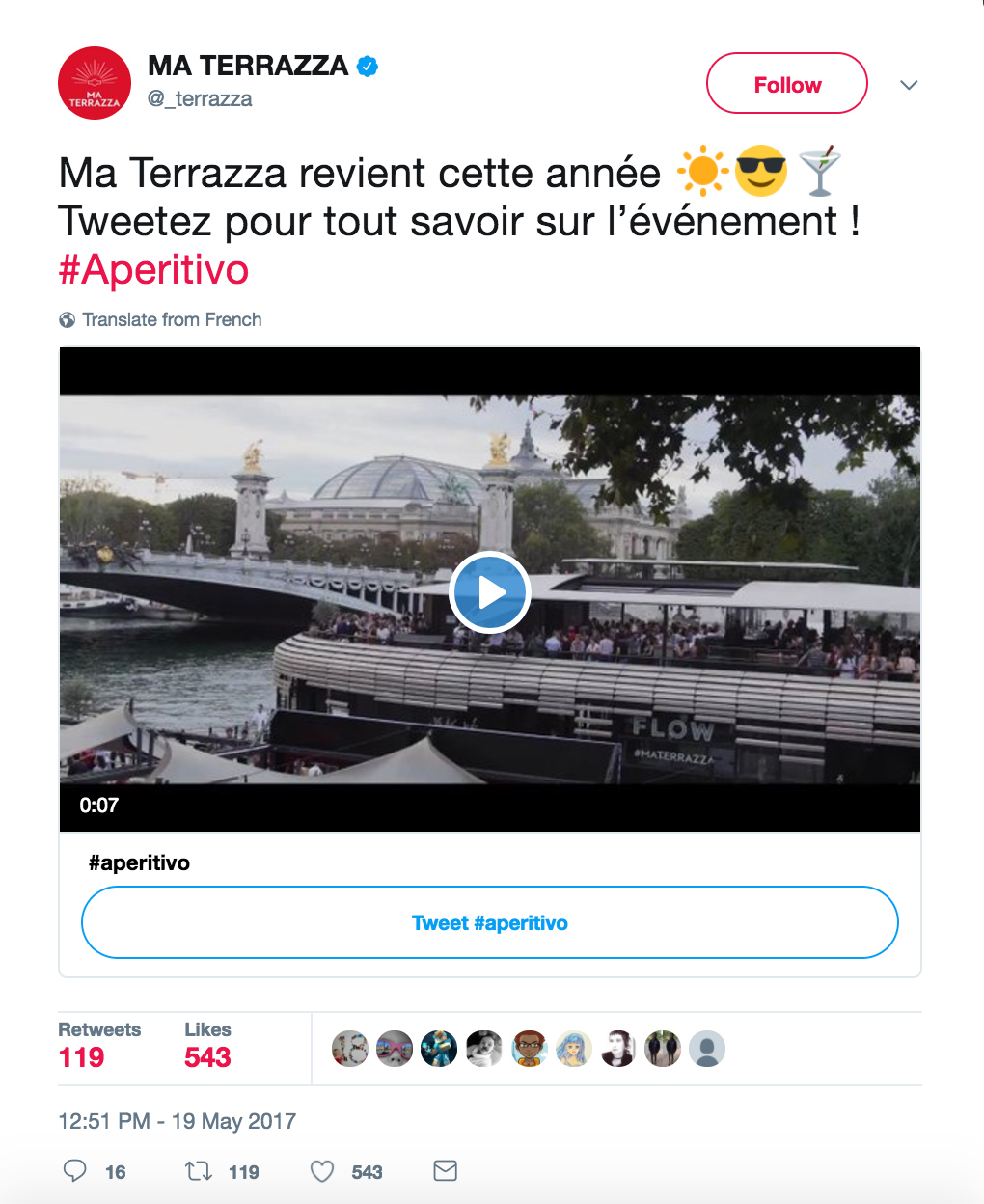View the 119 Retweets list
The image size is (984, 1204).
[x=98, y=1045]
